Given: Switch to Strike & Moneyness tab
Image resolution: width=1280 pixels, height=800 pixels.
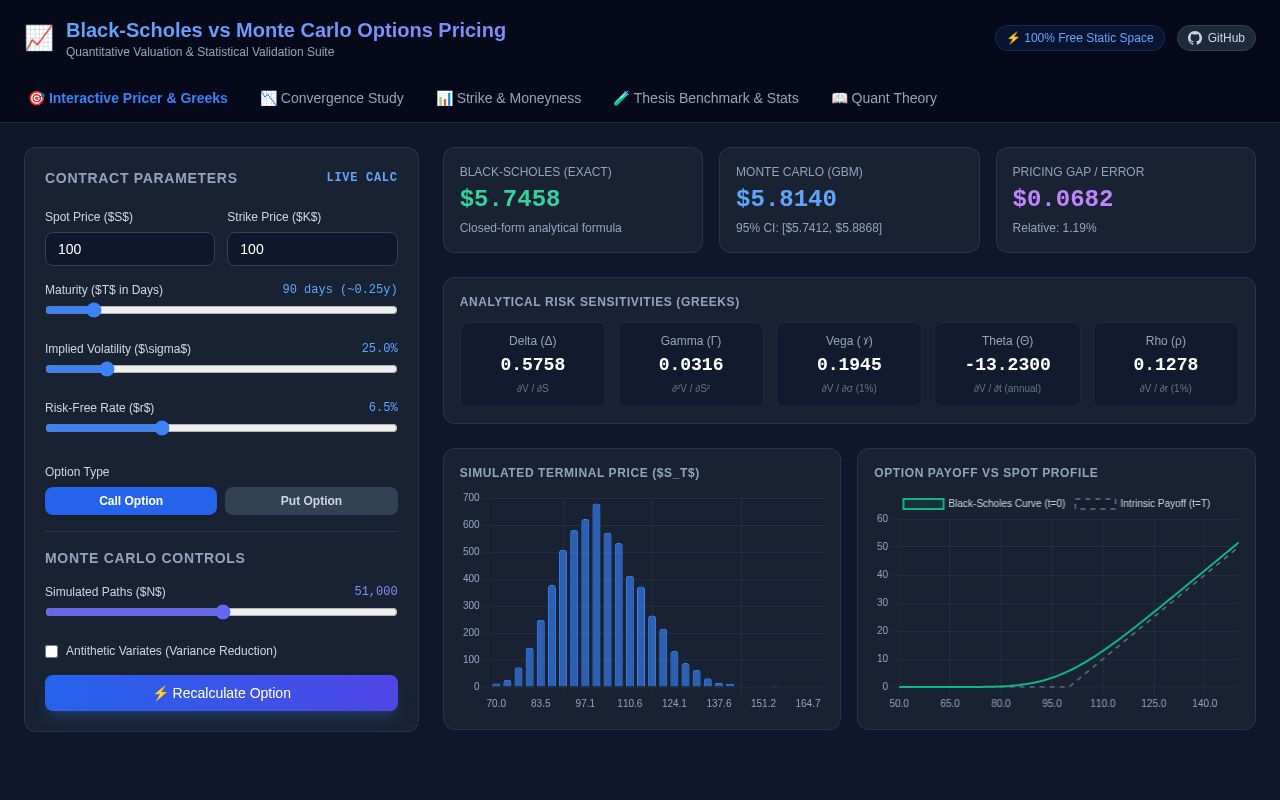Looking at the screenshot, I should 508,98.
